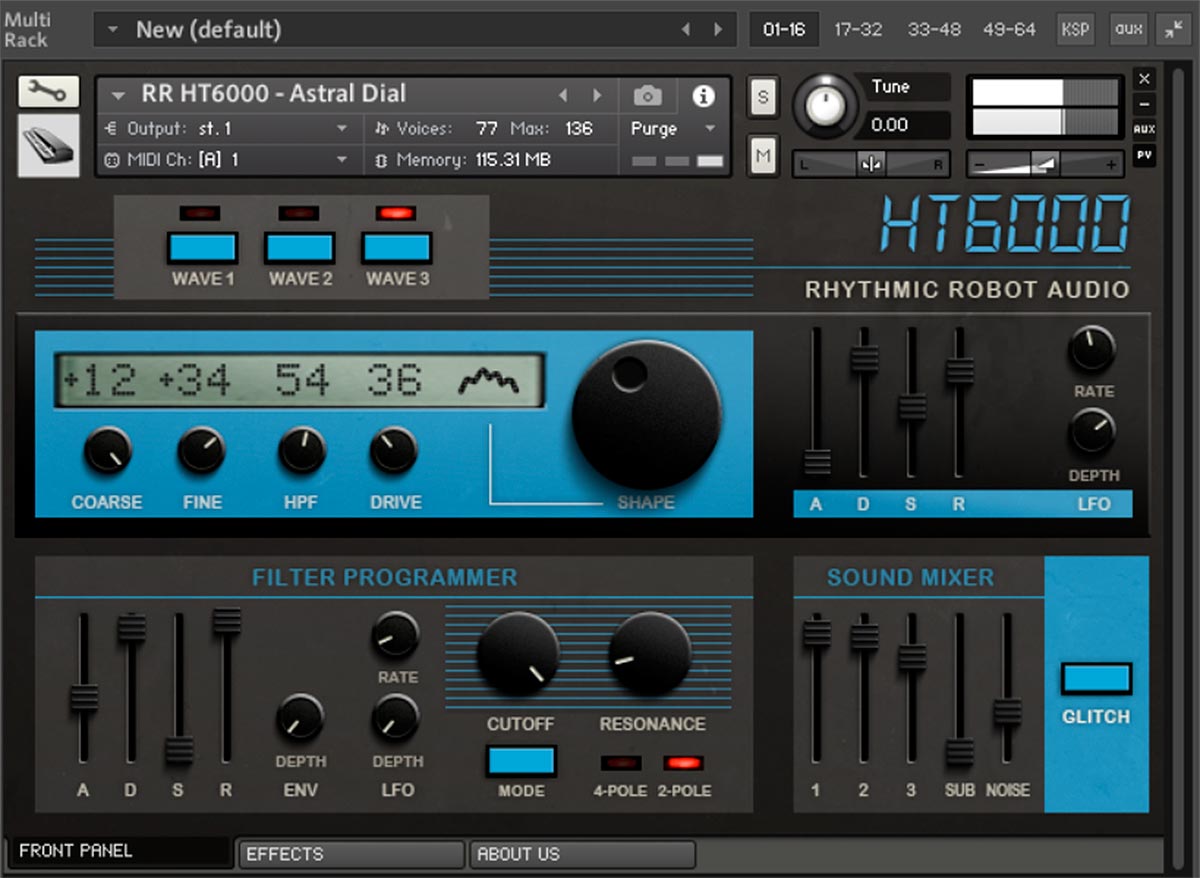Click the FINE tuning knob
This screenshot has width=1200, height=878.
point(202,451)
